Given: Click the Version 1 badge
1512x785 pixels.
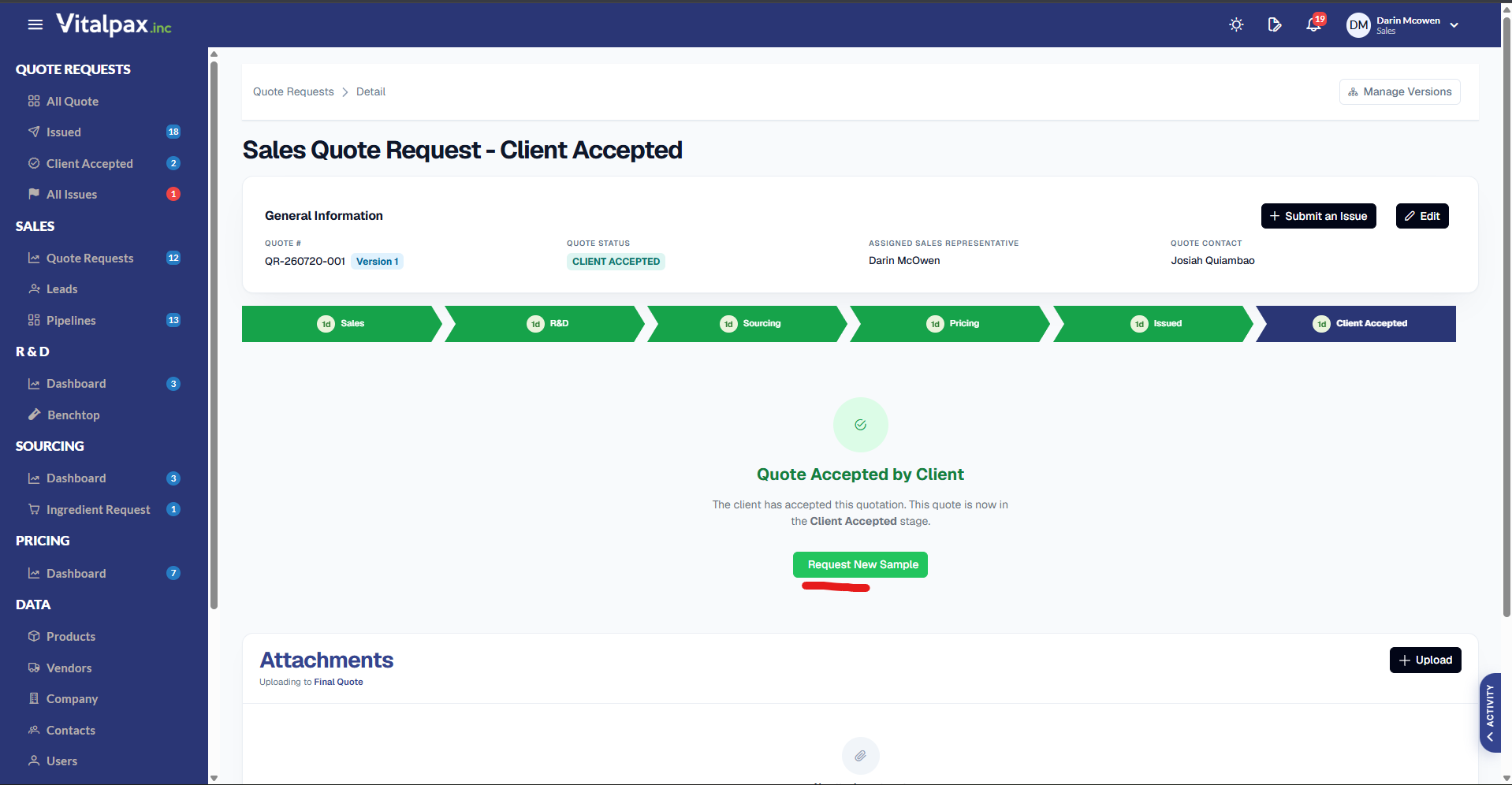Looking at the screenshot, I should click(377, 262).
